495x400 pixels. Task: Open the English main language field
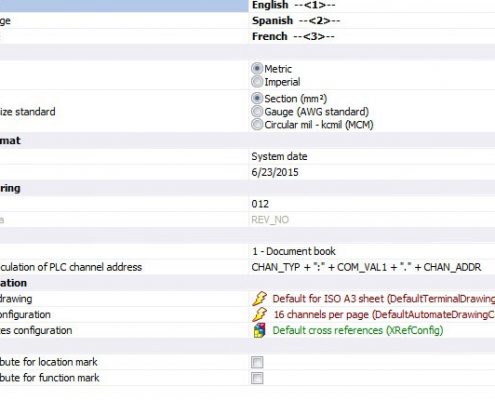tap(372, 5)
